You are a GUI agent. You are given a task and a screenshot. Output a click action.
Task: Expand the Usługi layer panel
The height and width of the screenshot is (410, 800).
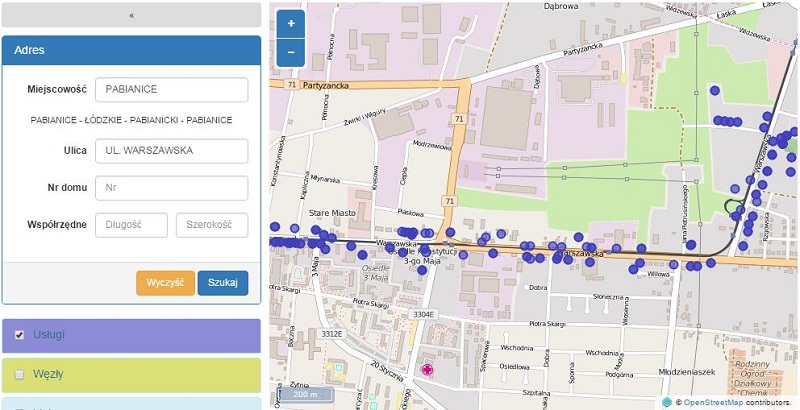(x=140, y=335)
